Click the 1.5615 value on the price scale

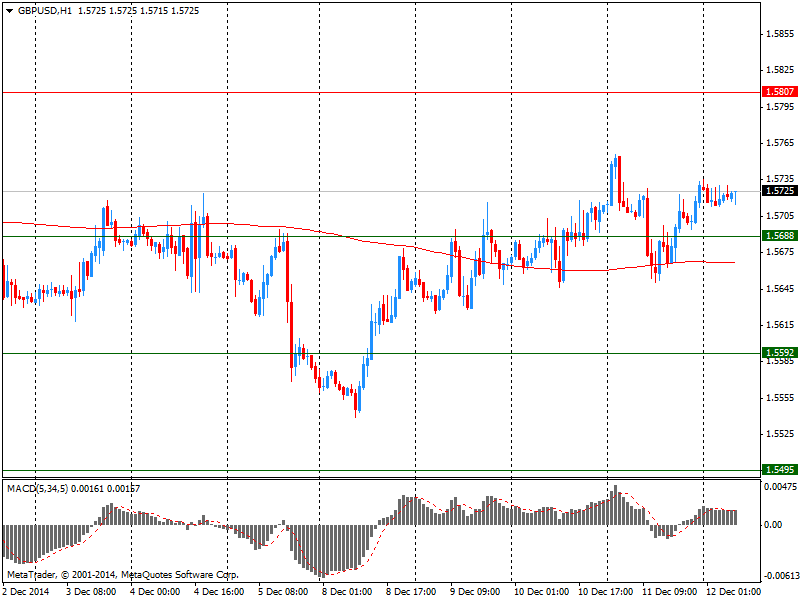tap(780, 325)
